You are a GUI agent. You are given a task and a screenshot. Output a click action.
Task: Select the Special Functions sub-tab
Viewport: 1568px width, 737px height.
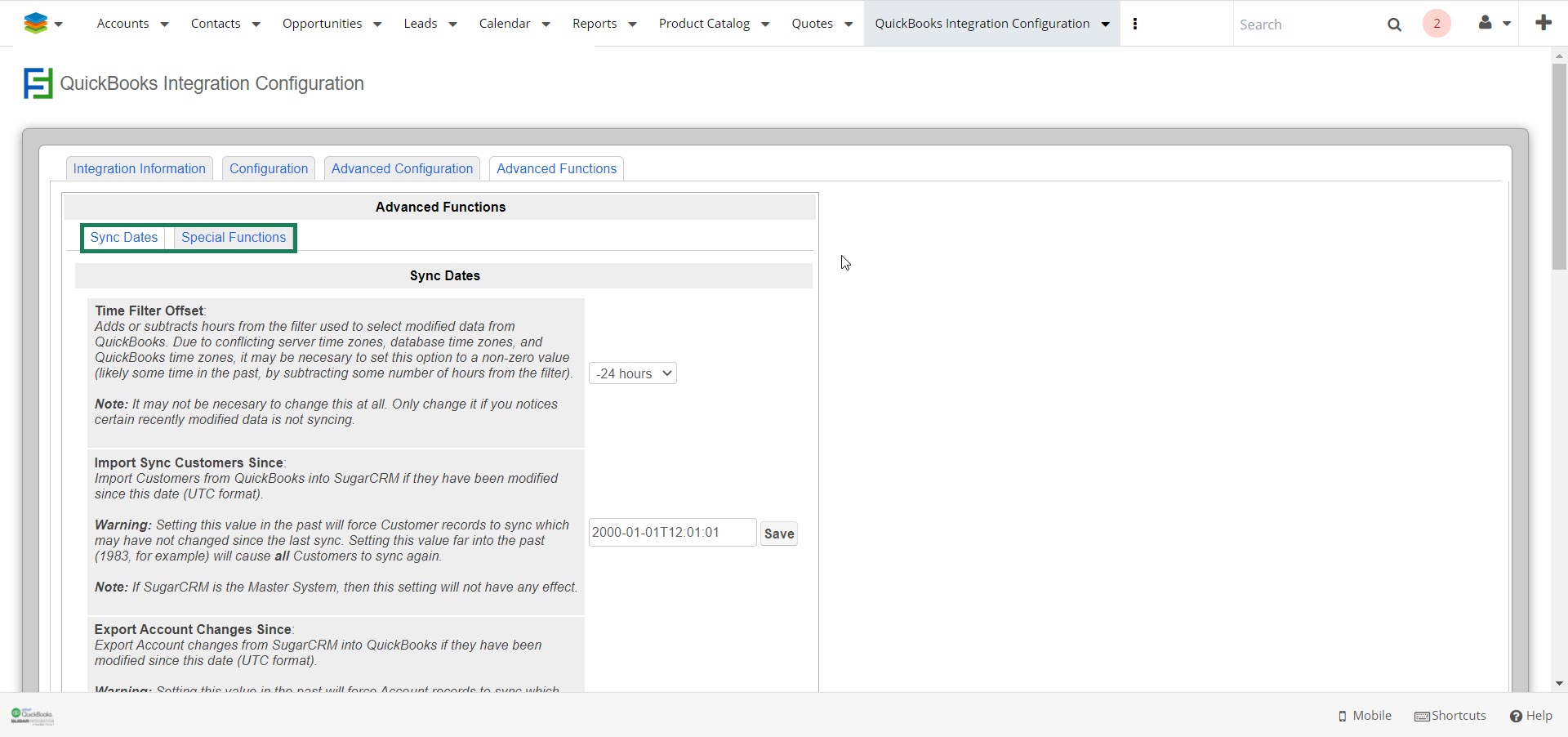(x=234, y=238)
